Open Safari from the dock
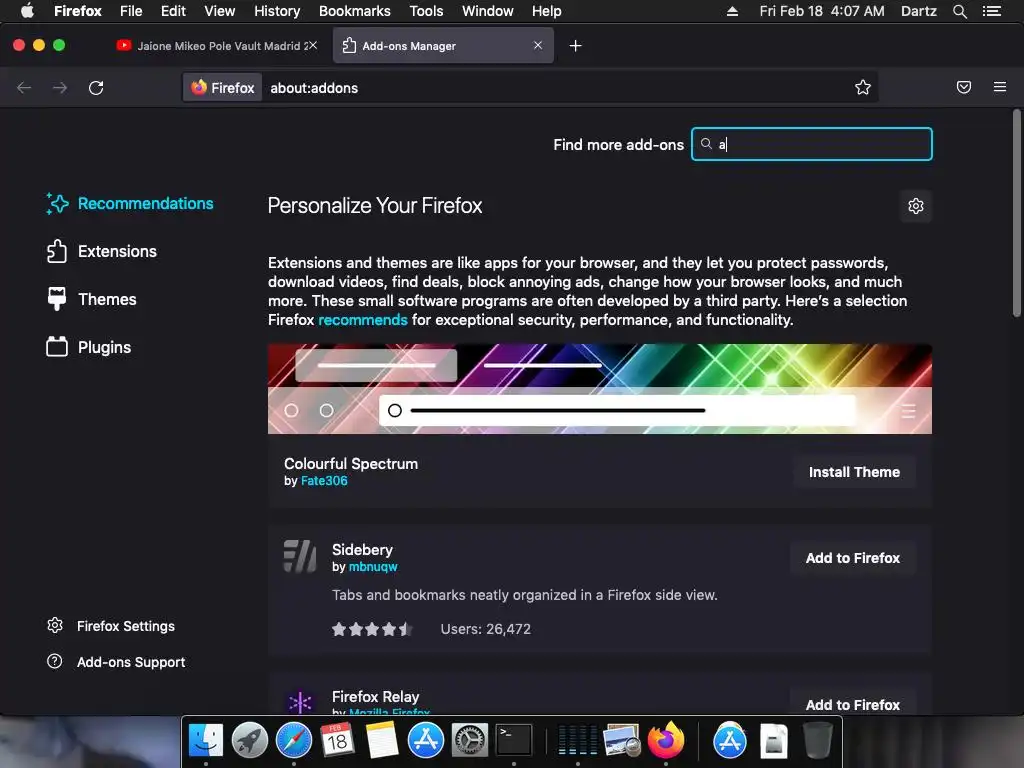Viewport: 1024px width, 768px height. point(293,740)
